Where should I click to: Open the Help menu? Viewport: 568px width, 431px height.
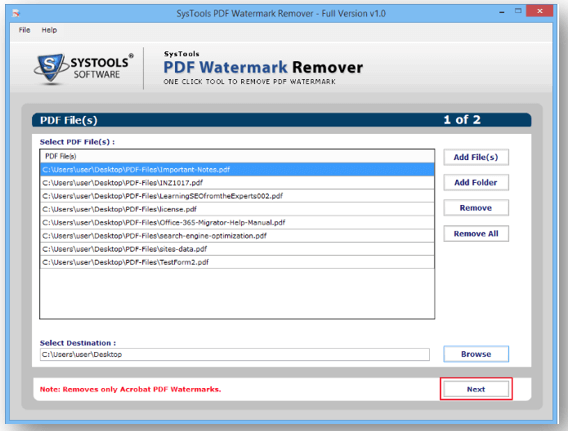[x=49, y=30]
